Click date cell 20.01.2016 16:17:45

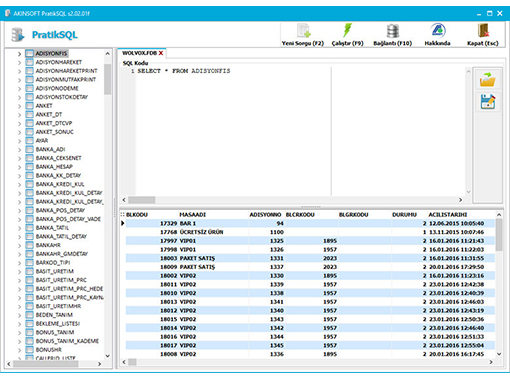456,354
